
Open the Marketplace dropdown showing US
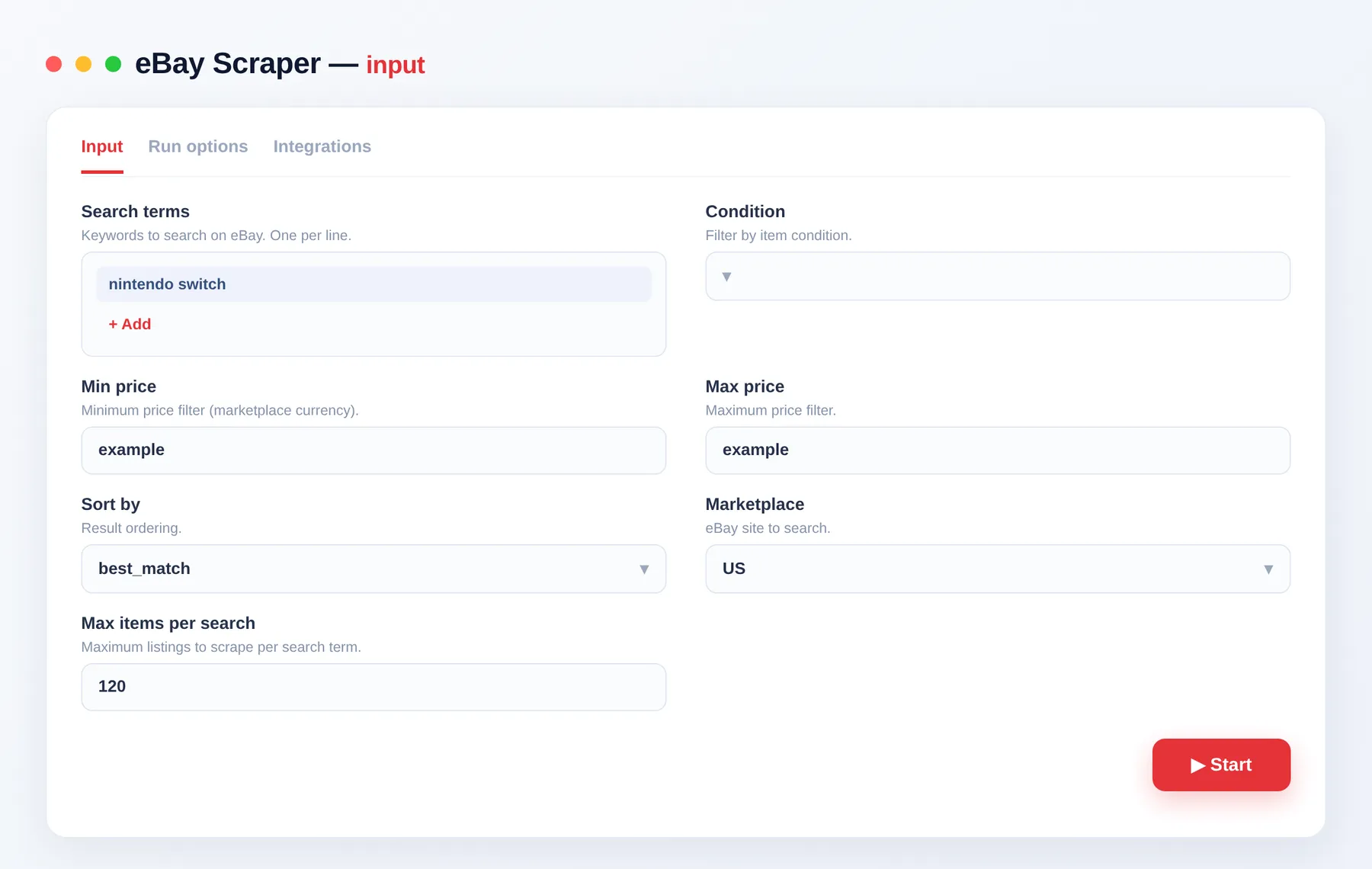click(998, 569)
